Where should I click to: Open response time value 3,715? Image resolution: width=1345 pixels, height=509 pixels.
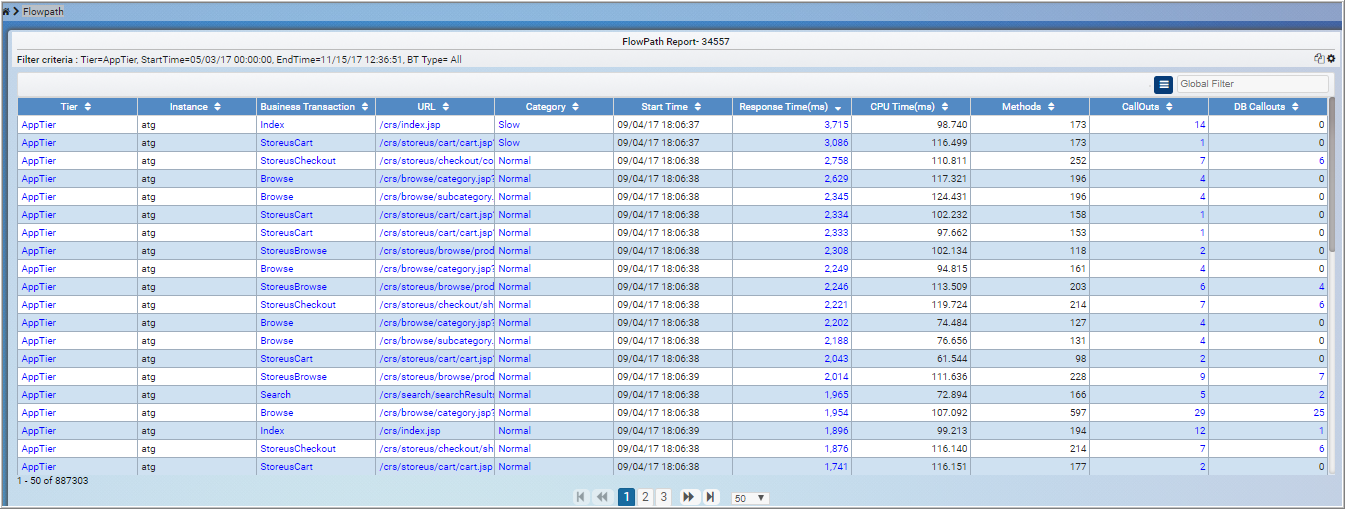tap(836, 125)
